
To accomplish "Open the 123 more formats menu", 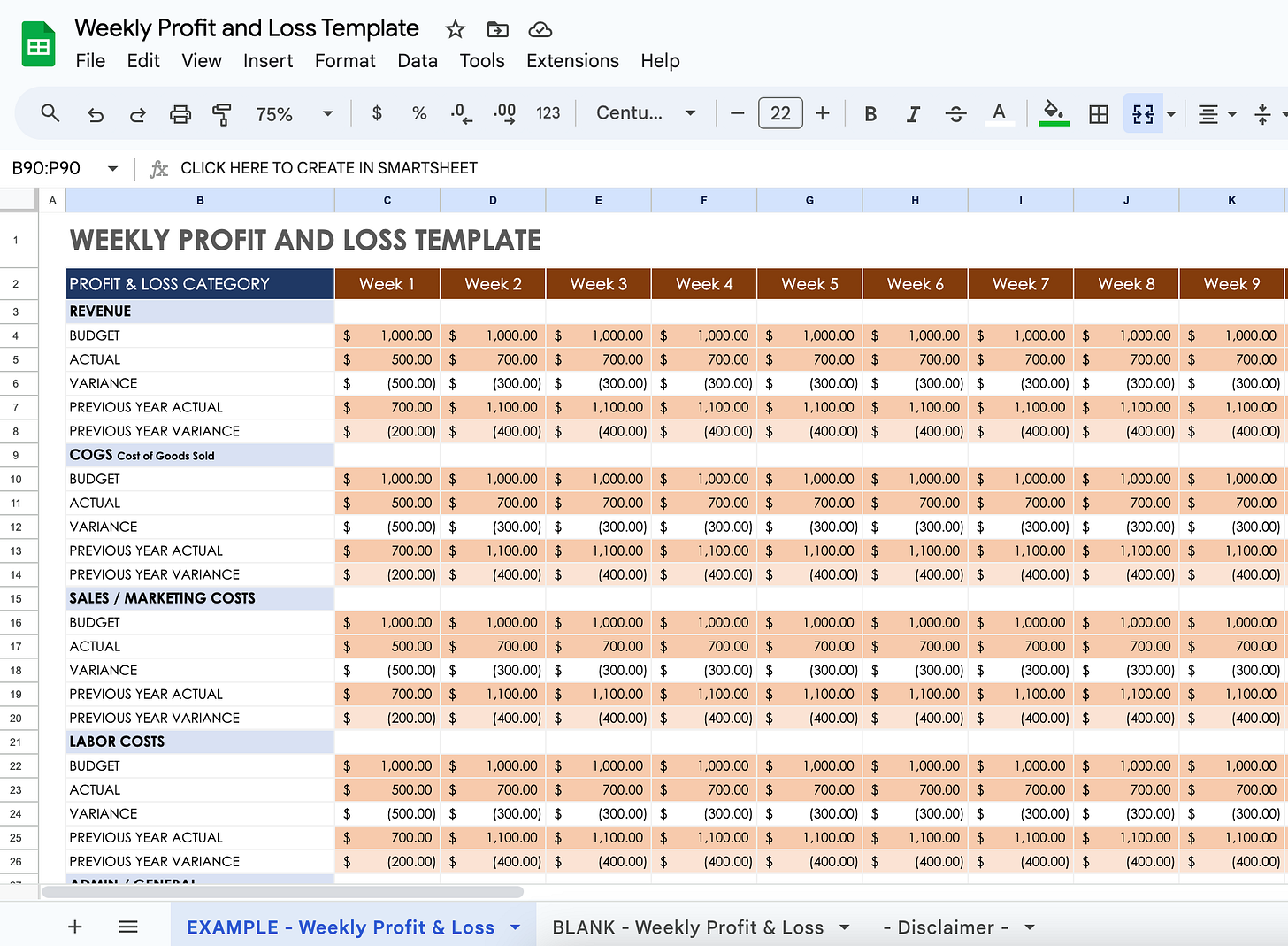I will 548,113.
